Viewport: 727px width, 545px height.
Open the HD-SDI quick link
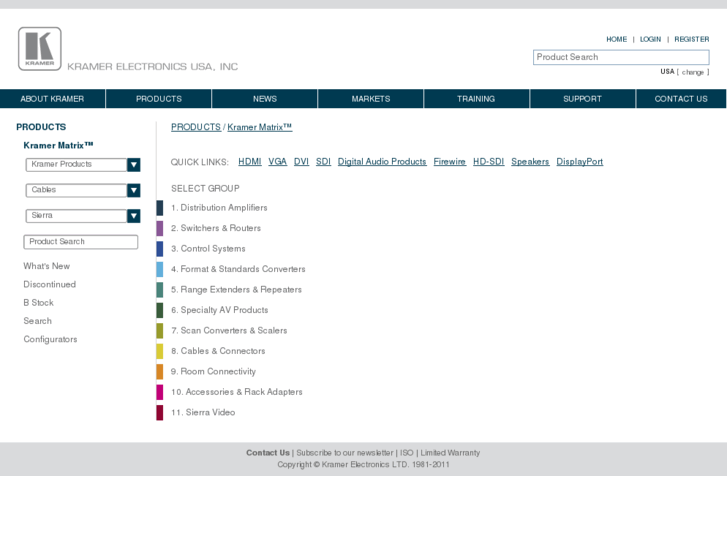tap(488, 161)
